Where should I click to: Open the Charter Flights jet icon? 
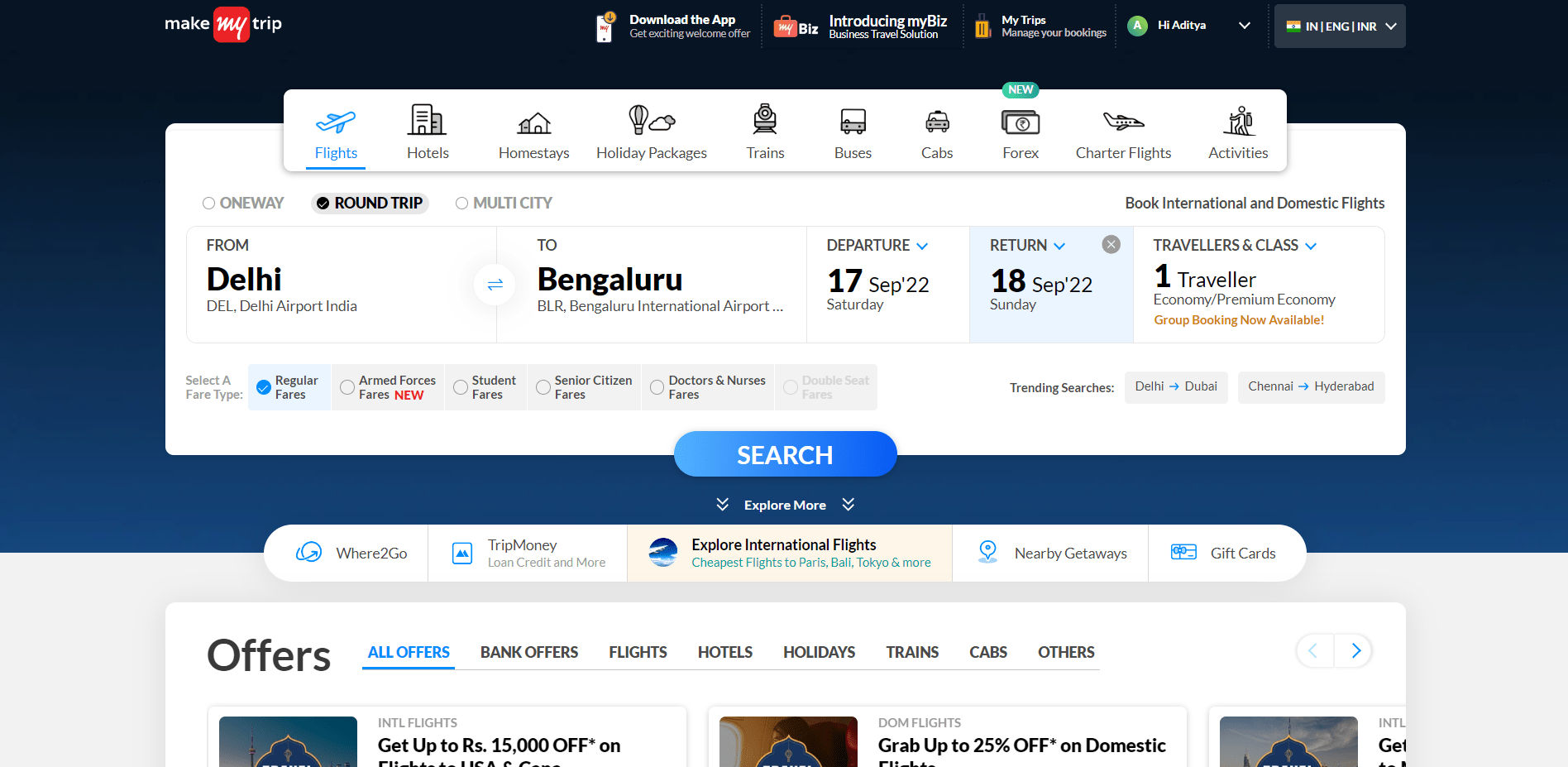point(1123,122)
